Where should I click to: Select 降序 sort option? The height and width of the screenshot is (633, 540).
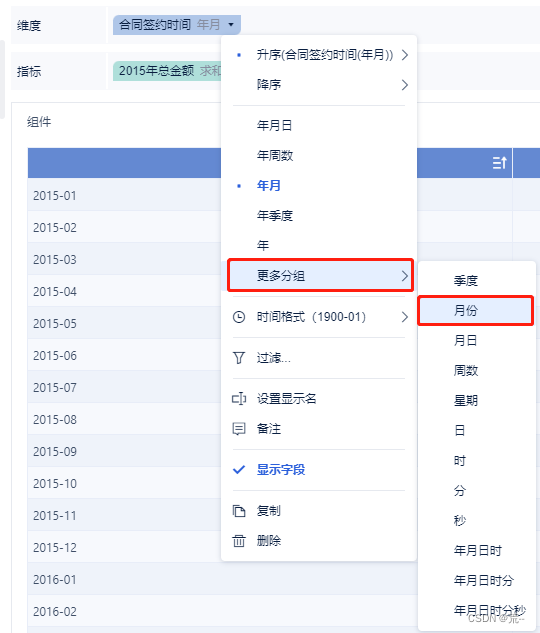tap(319, 85)
